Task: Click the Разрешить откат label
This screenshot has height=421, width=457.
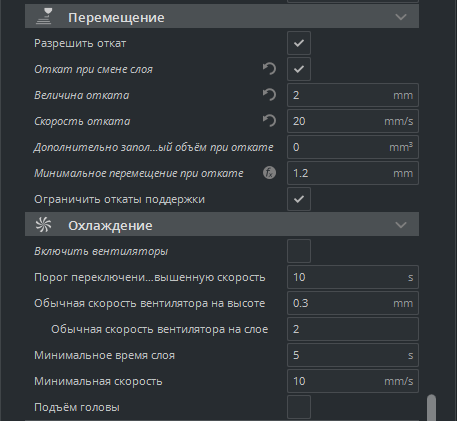Action: [80, 43]
